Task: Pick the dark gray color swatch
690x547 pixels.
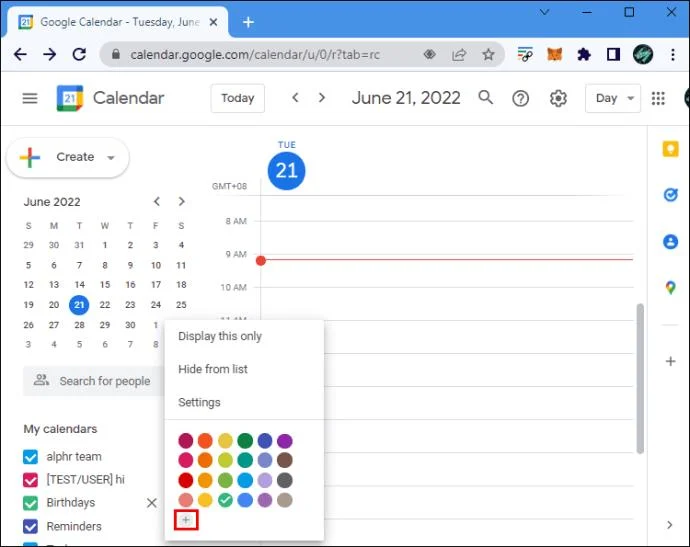Action: (285, 480)
